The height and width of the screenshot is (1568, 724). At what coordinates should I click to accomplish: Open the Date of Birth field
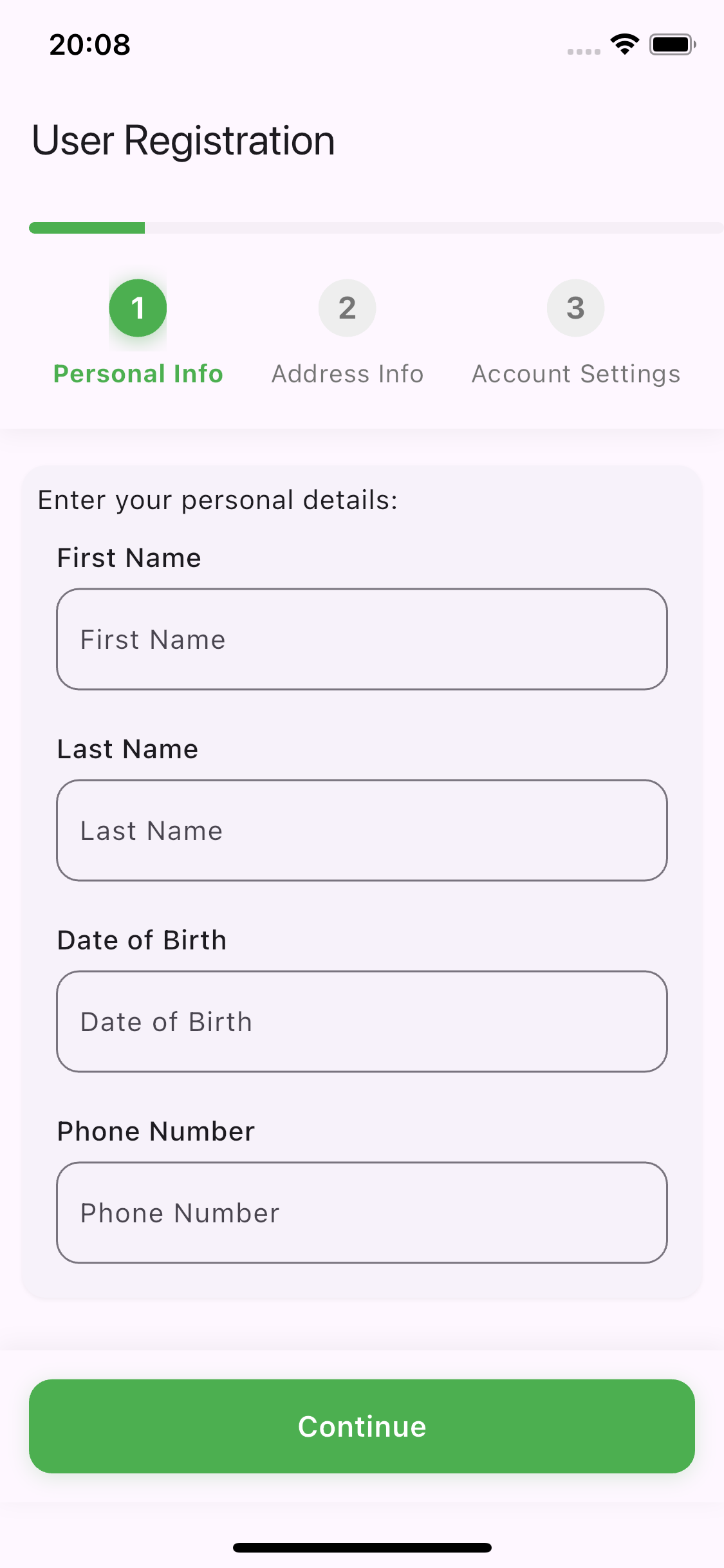362,1022
